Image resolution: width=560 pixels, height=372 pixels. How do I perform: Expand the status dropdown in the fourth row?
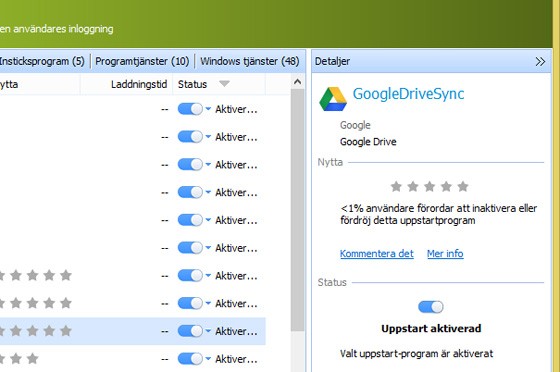click(208, 192)
